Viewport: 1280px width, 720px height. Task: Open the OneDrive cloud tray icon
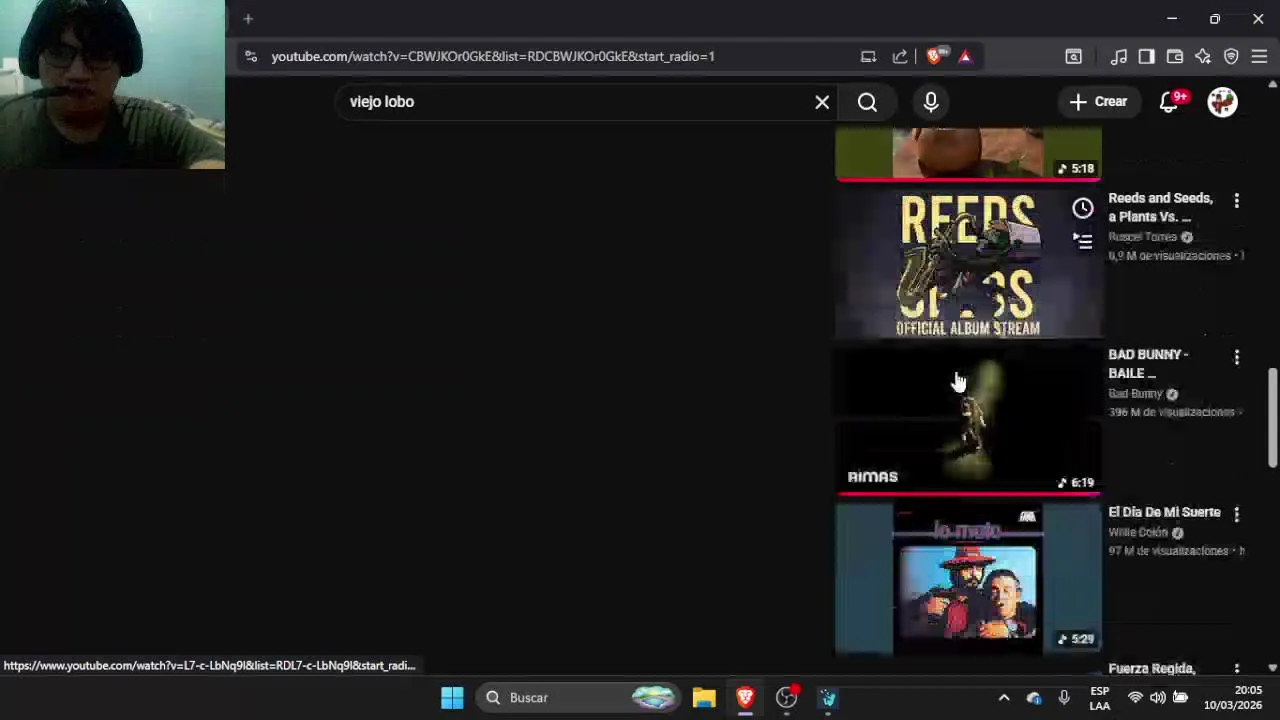point(1034,698)
